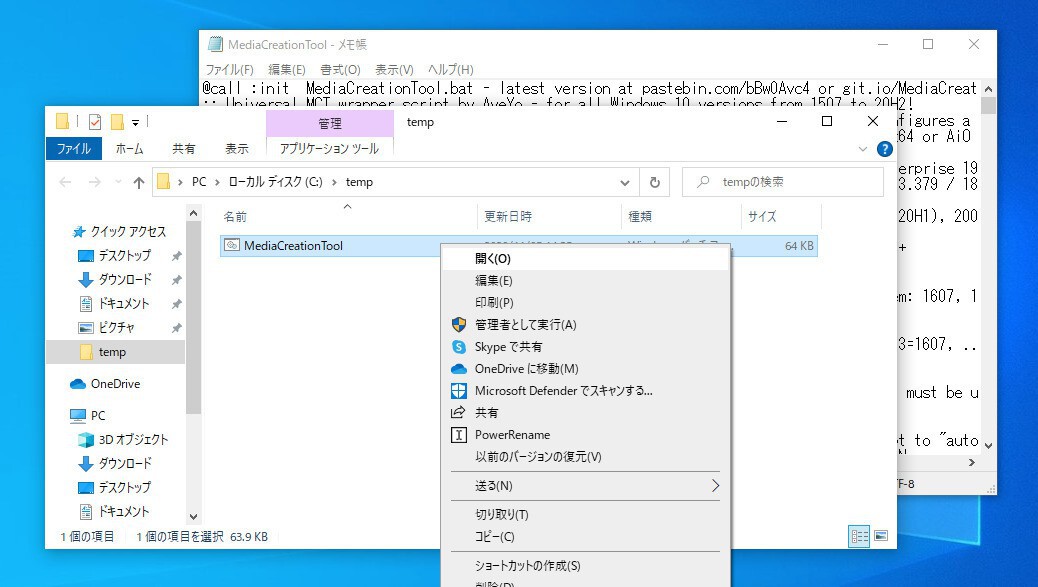Click the Microsoft Defender shield icon
The width and height of the screenshot is (1038, 587).
tap(459, 390)
